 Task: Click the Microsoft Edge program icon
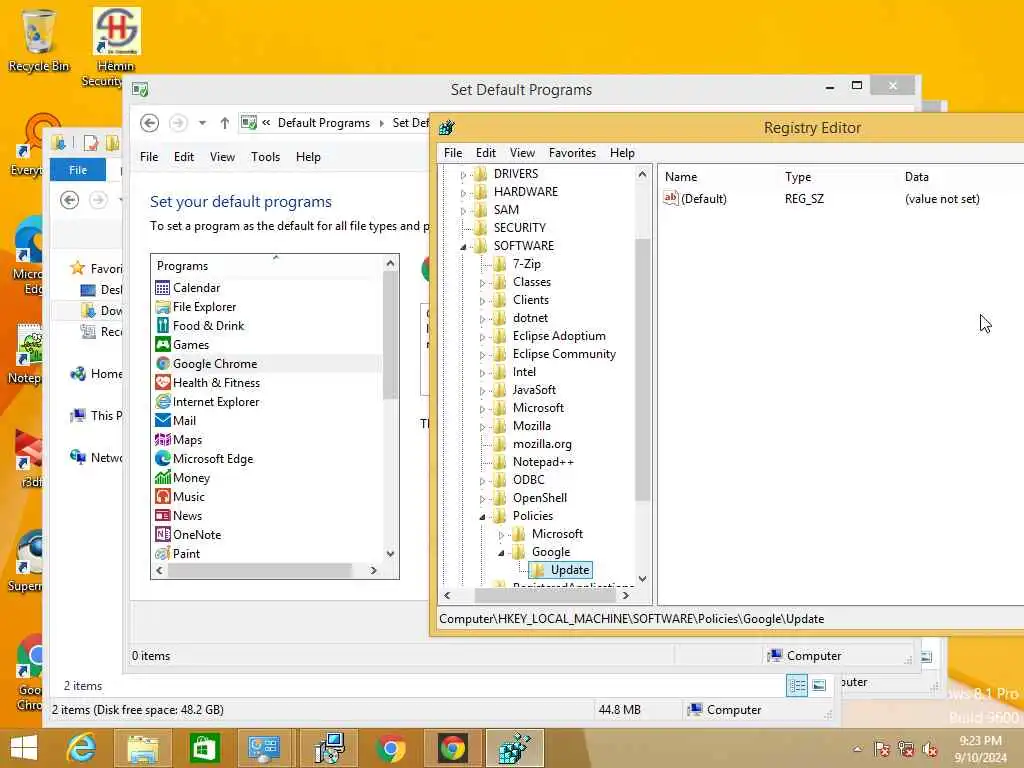(x=163, y=458)
